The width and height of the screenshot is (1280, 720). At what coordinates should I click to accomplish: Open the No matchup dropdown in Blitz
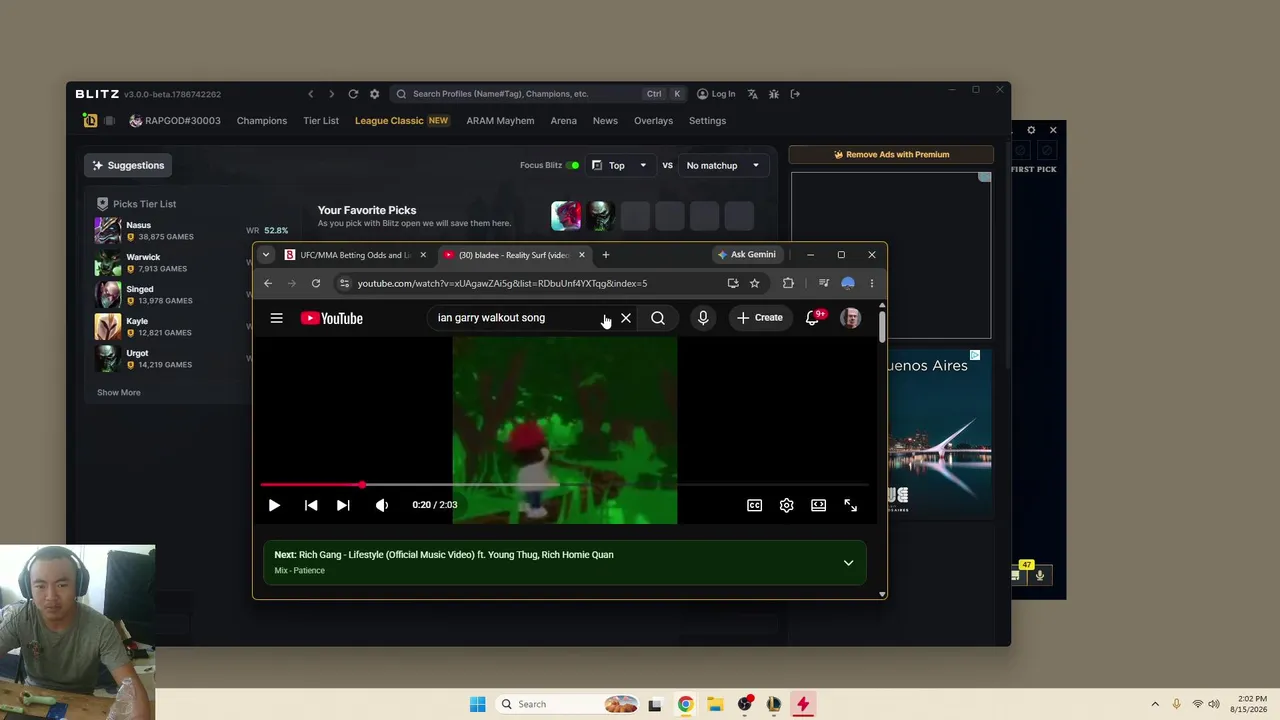(722, 165)
